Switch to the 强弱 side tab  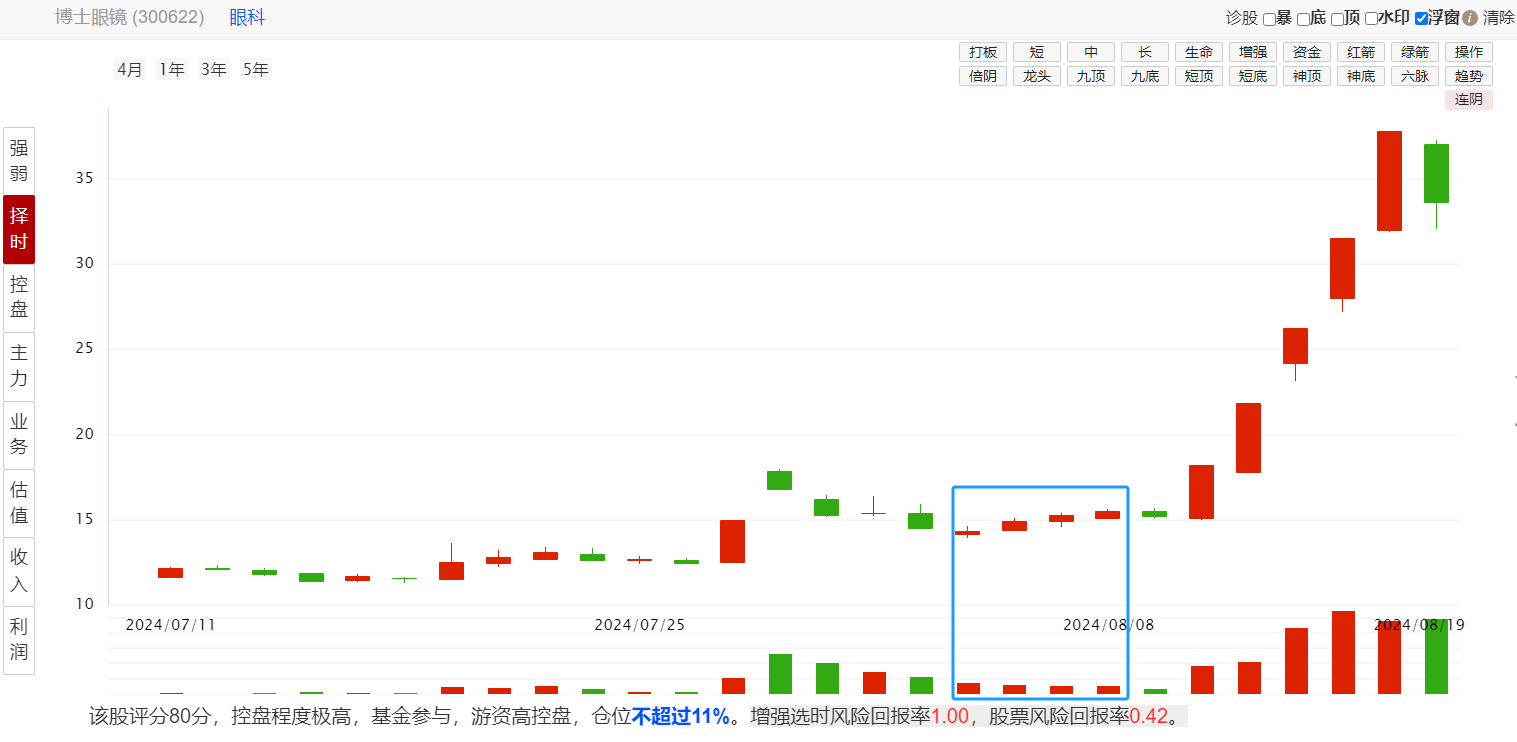[x=19, y=161]
